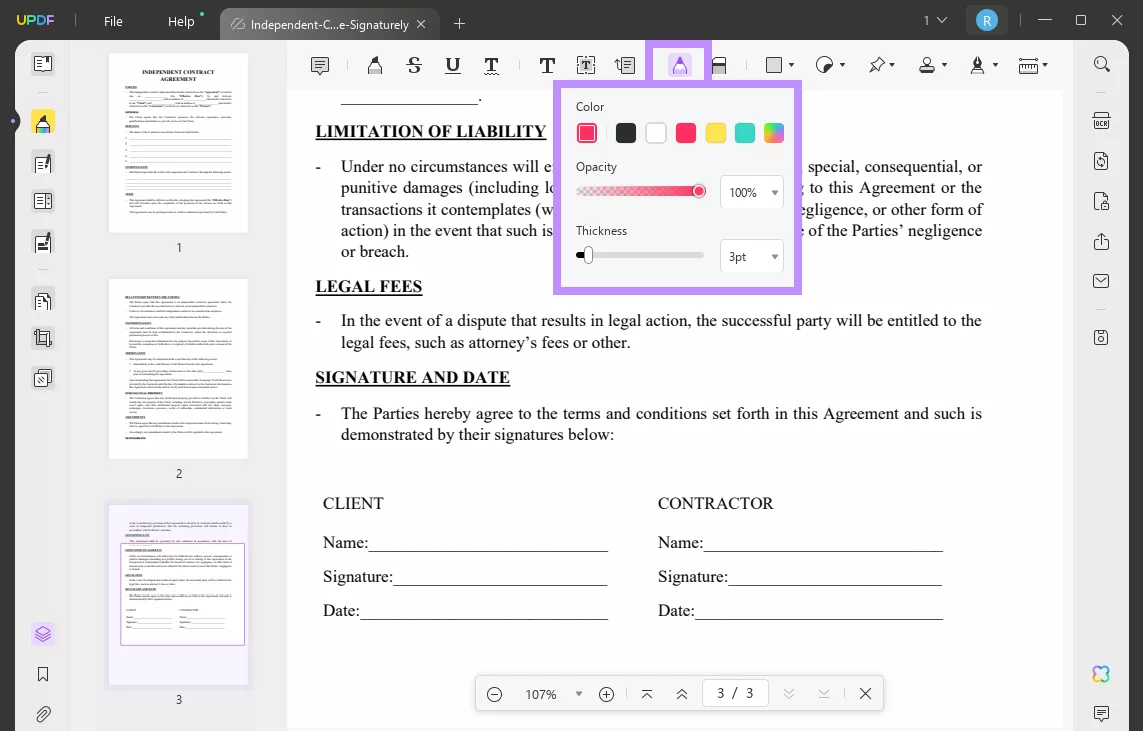Open the Crop Pages tool in left sidebar
Viewport: 1143px width, 731px height.
pos(43,338)
